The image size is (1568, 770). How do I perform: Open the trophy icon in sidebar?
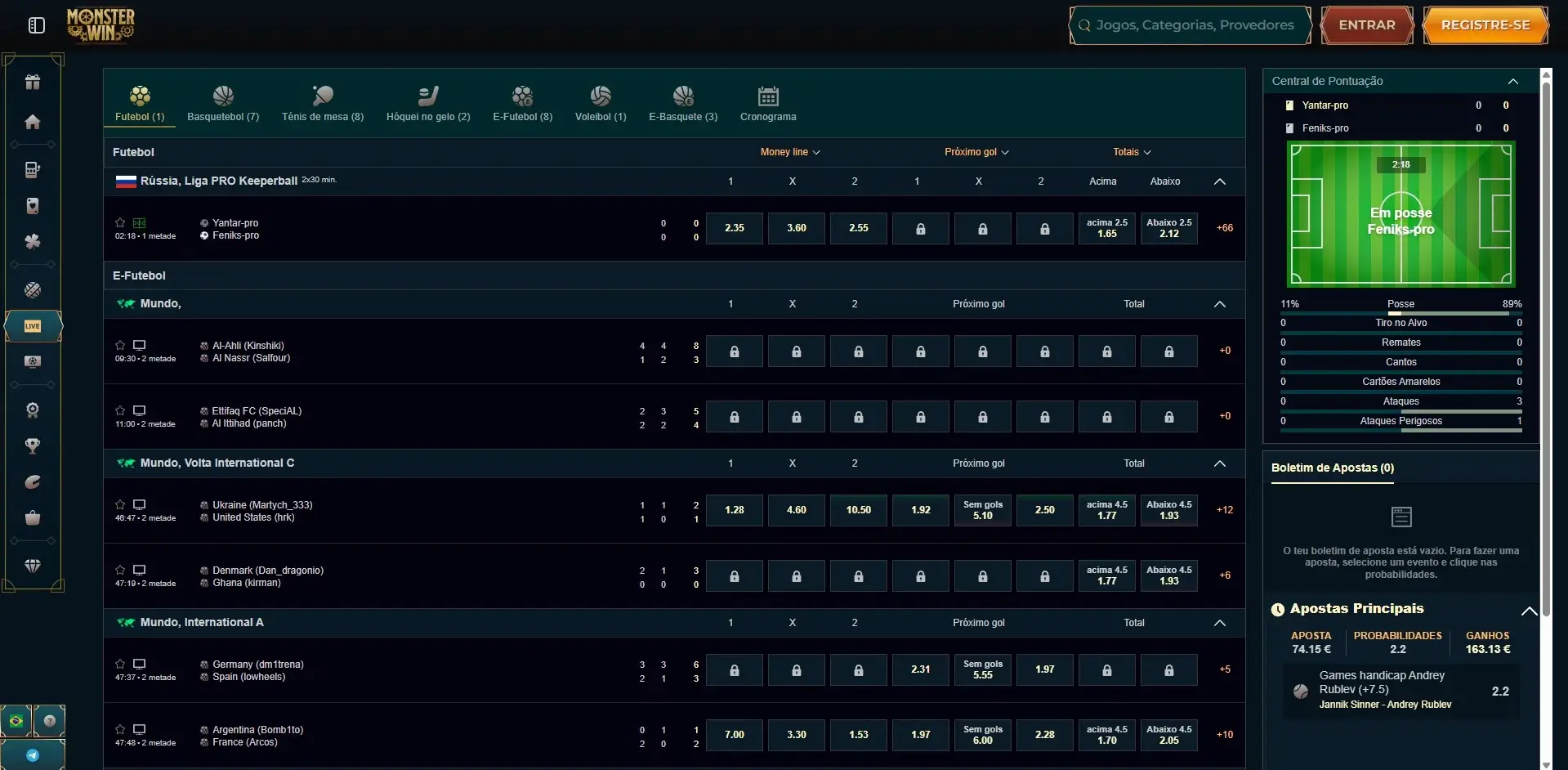pos(32,445)
